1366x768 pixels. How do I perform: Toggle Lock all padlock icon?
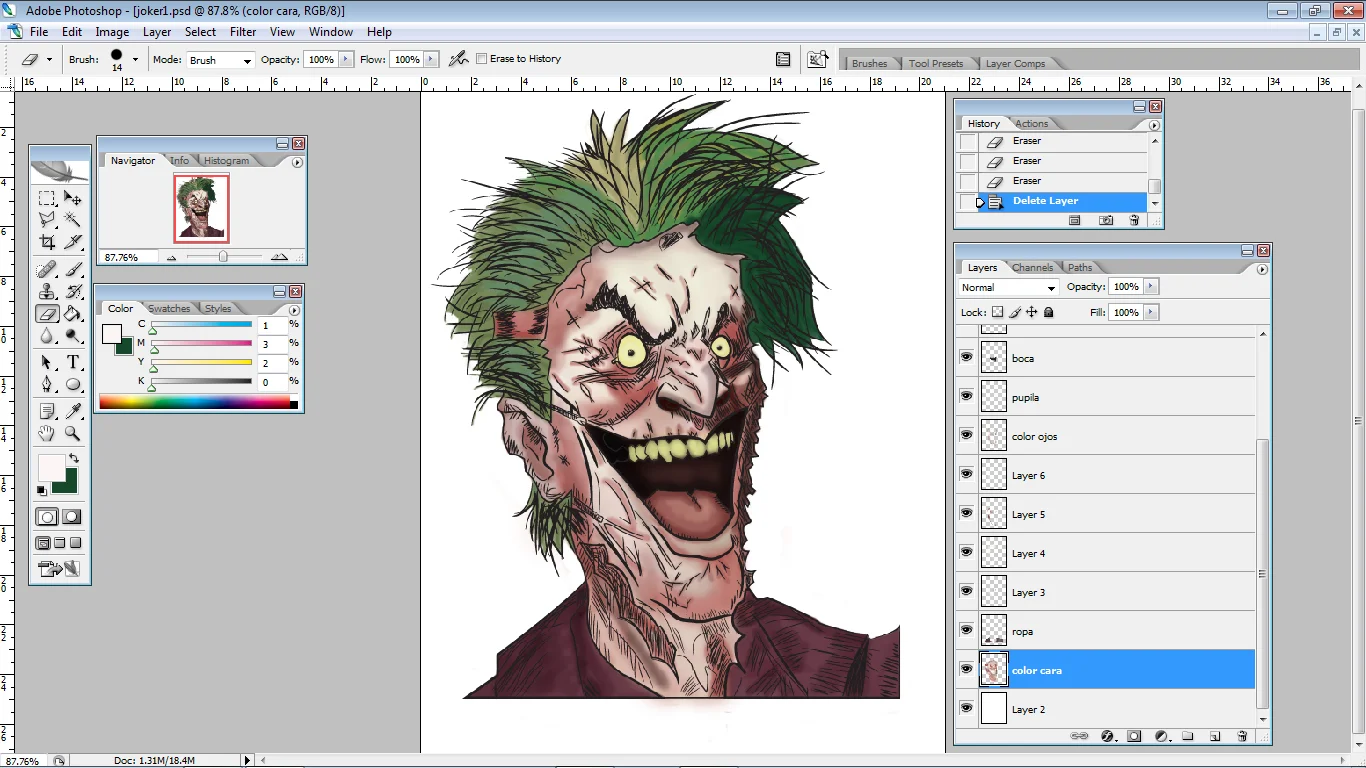point(1049,313)
